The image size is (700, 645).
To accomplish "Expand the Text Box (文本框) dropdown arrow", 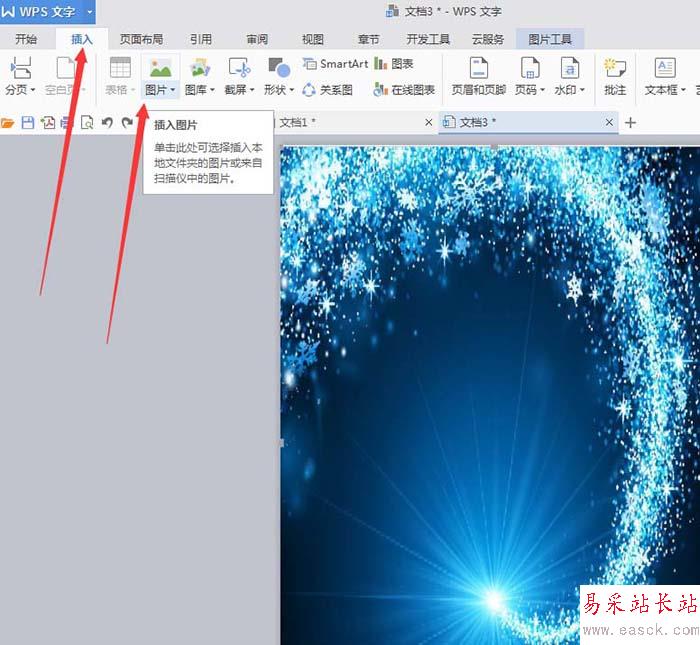I will 683,90.
